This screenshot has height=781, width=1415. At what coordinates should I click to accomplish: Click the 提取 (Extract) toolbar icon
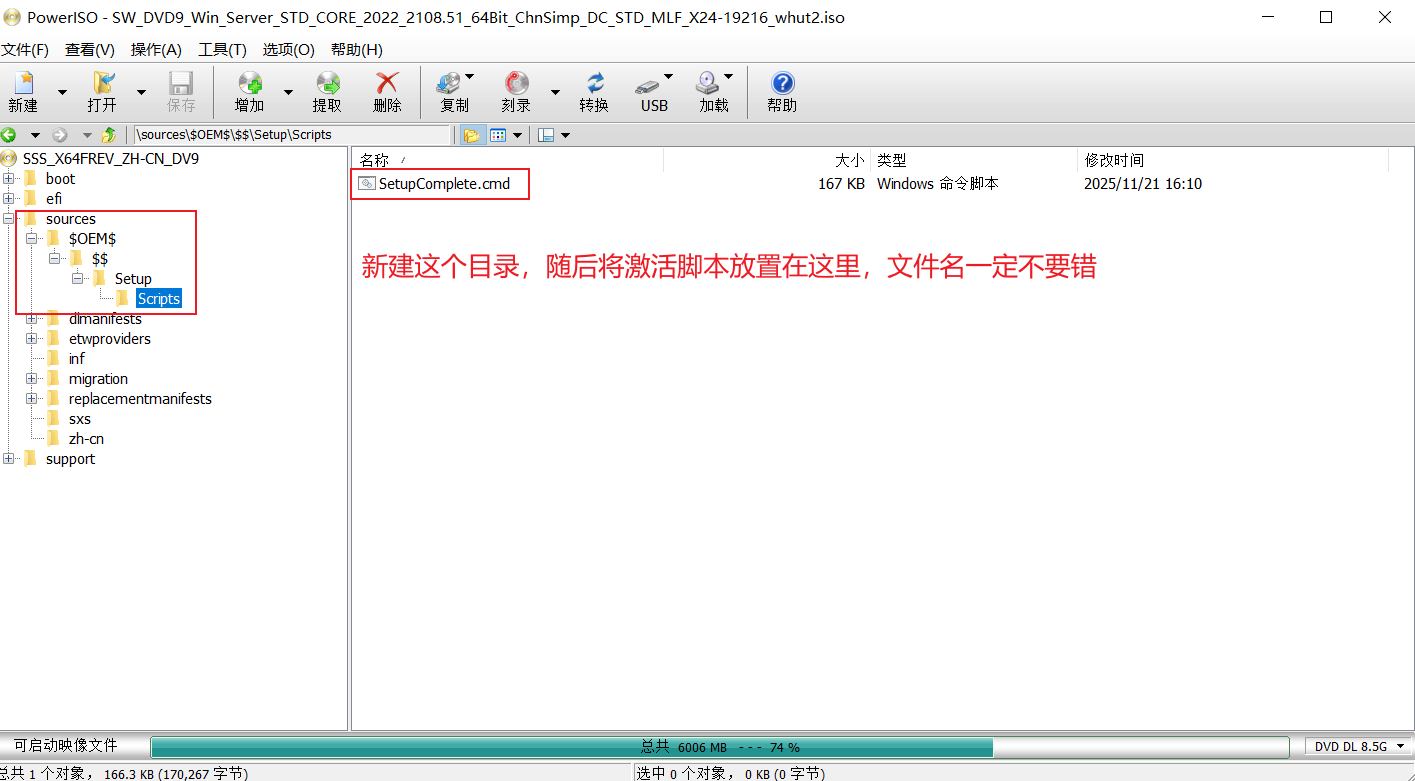(327, 83)
